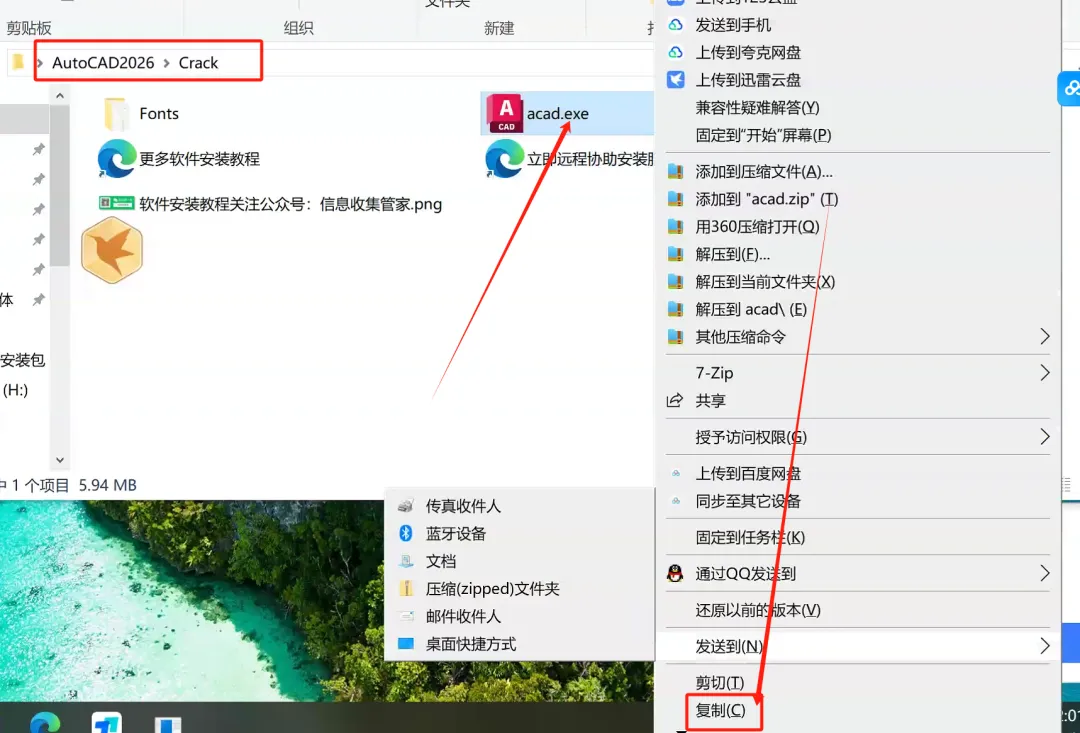This screenshot has height=733, width=1080.
Task: Click the Crack breadcrumb segment
Action: click(x=198, y=63)
